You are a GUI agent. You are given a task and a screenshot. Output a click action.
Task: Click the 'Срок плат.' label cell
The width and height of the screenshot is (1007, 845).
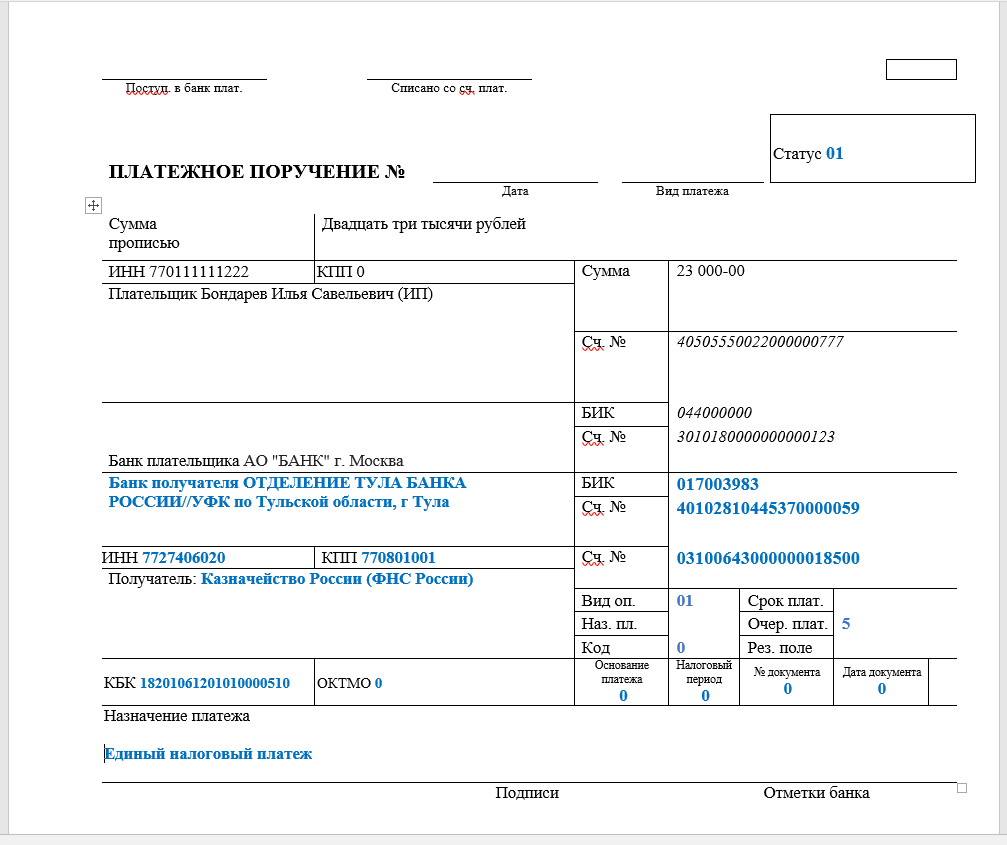[786, 600]
